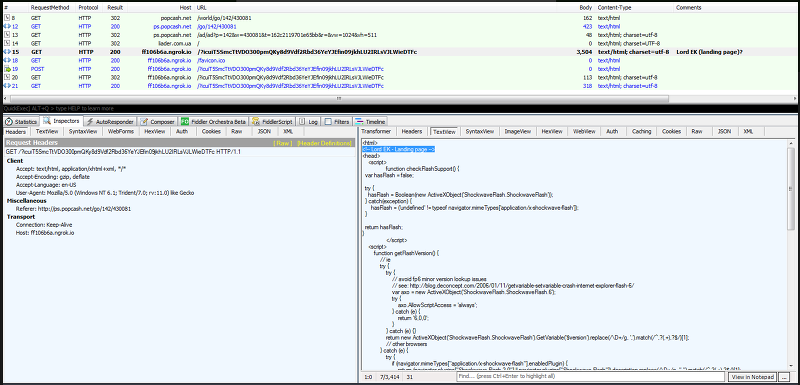800x385 pixels.
Task: Click the redirect icon of session 13
Action: 7,35
